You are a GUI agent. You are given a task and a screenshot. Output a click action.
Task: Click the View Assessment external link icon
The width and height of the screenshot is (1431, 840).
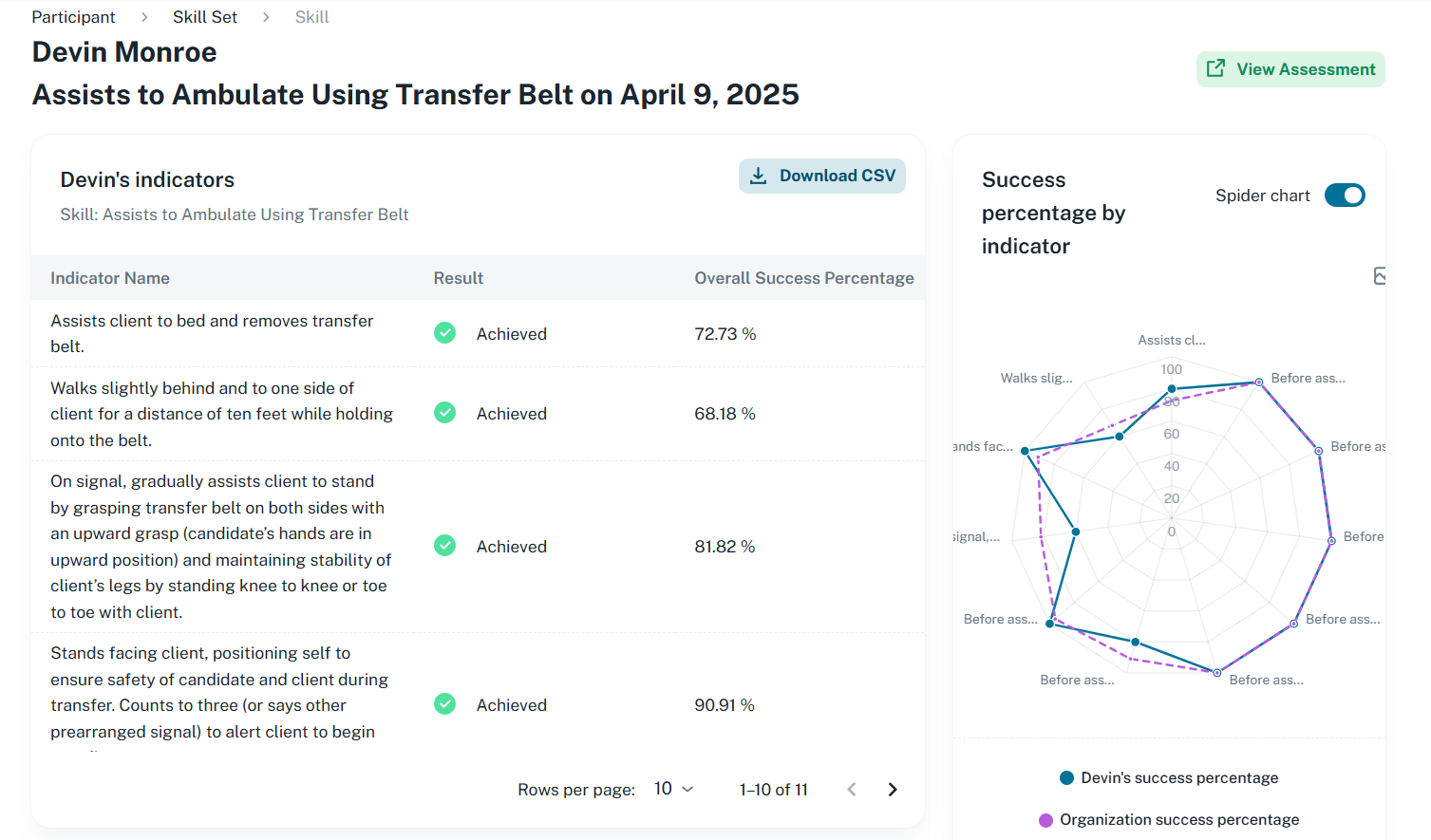(1215, 68)
